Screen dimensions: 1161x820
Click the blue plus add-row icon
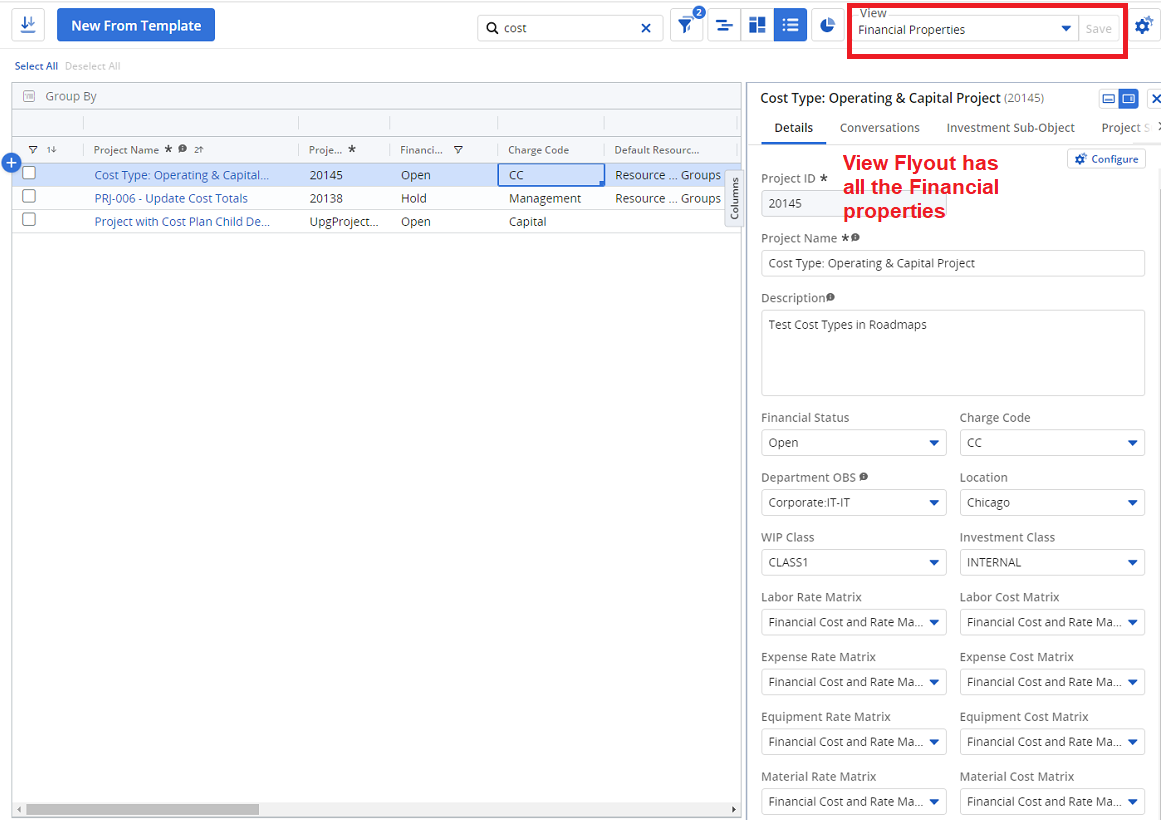coord(12,163)
